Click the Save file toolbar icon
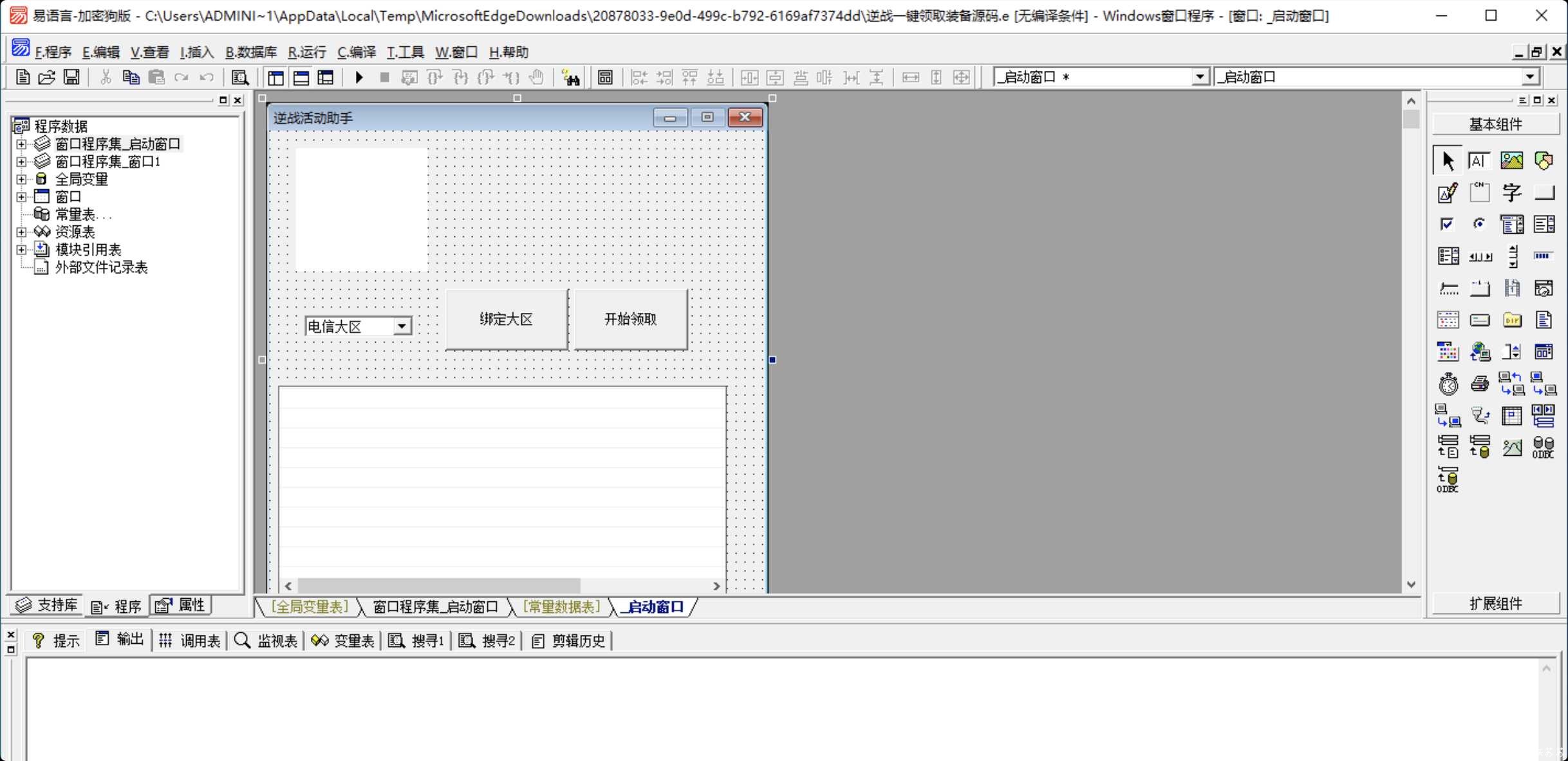 (71, 77)
